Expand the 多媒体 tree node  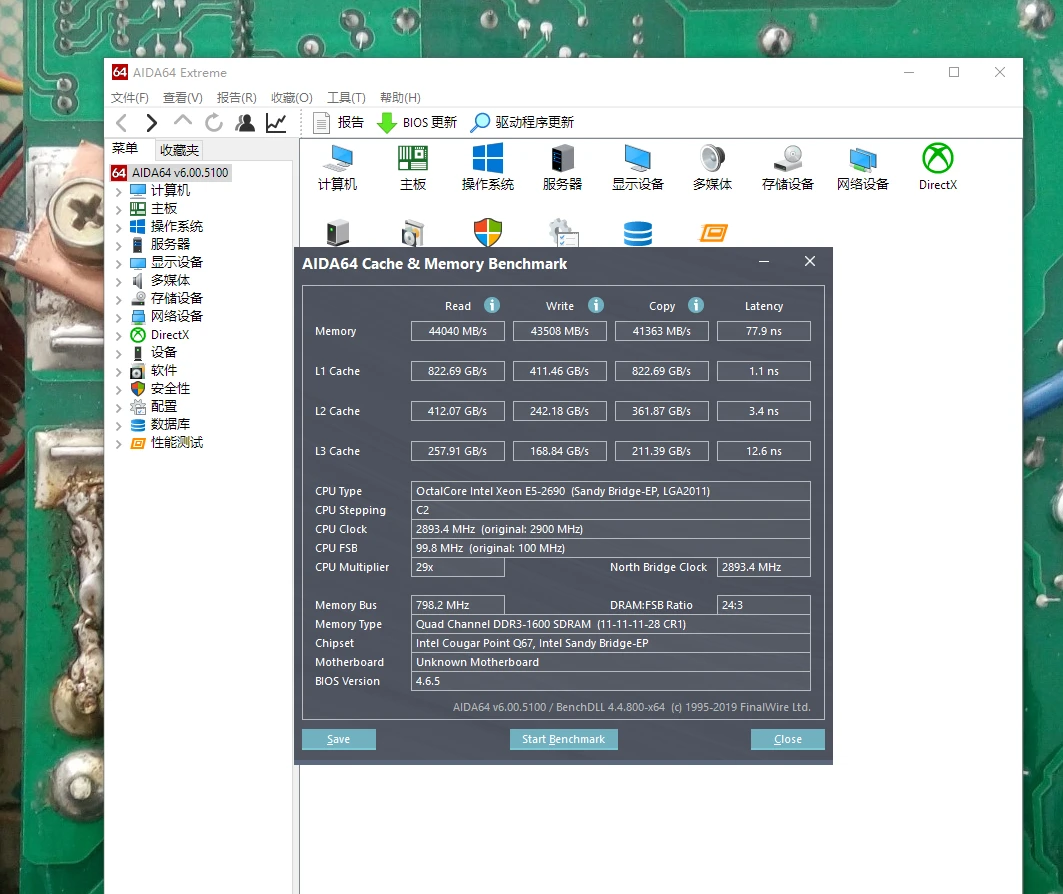[x=119, y=282]
